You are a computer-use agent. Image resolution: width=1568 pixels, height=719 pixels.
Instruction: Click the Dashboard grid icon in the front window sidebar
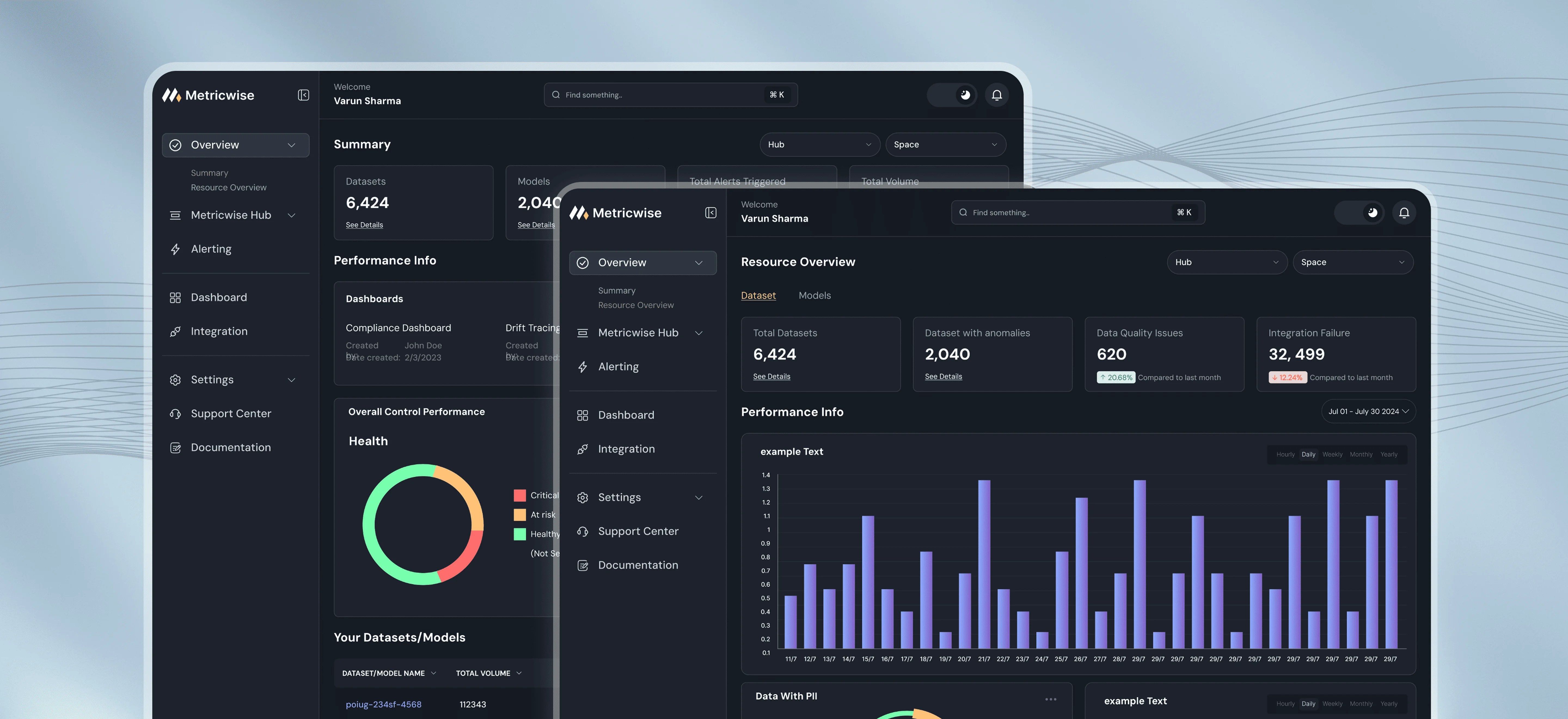click(583, 415)
